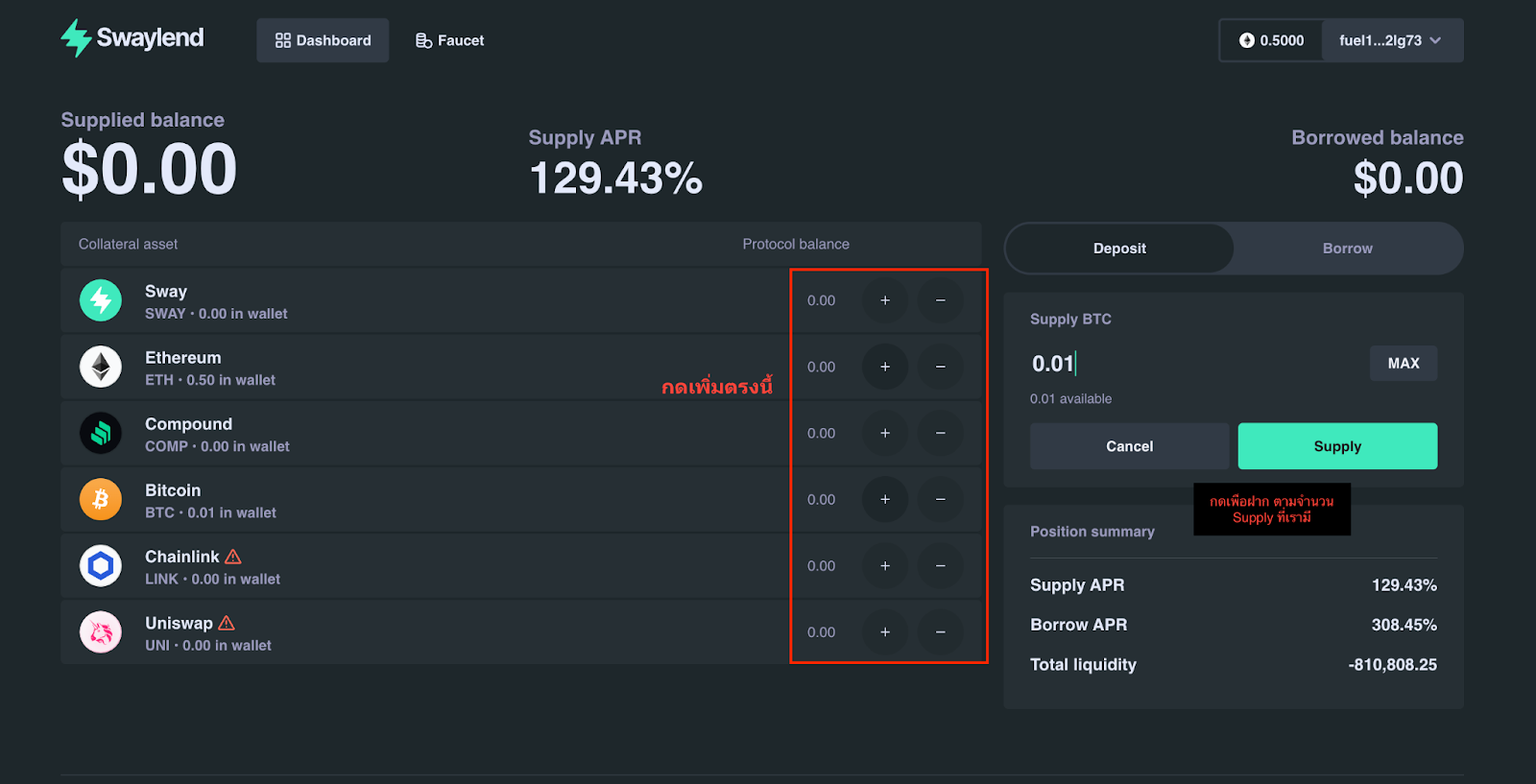
Task: Open the fuel1...2lg73 wallet dropdown
Action: (x=1391, y=40)
